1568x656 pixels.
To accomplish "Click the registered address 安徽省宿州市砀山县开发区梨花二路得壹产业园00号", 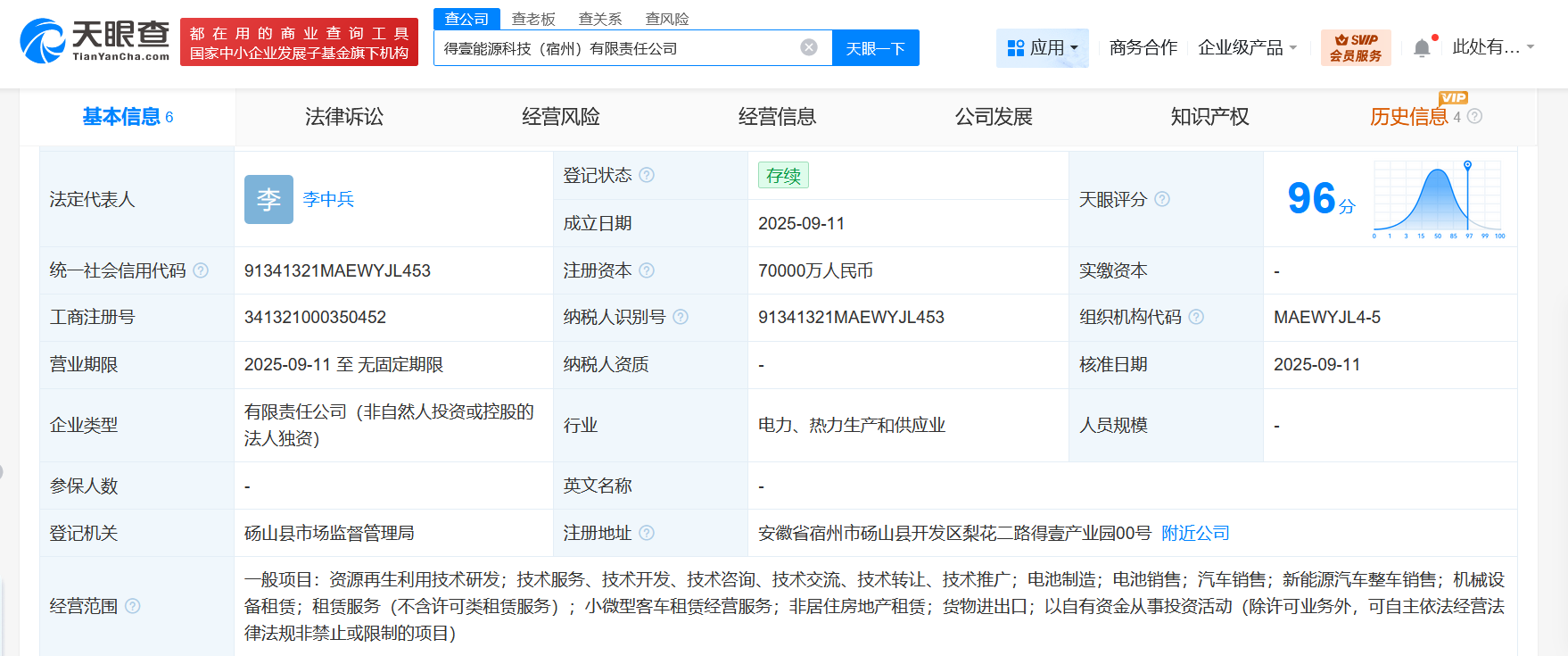I will pyautogui.click(x=954, y=533).
